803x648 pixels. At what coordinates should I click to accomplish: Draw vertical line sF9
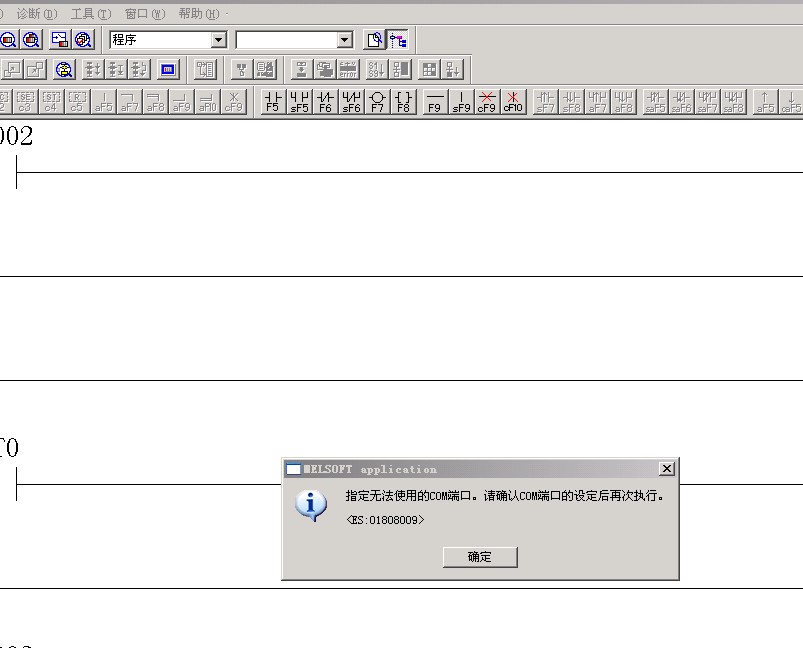click(x=461, y=101)
